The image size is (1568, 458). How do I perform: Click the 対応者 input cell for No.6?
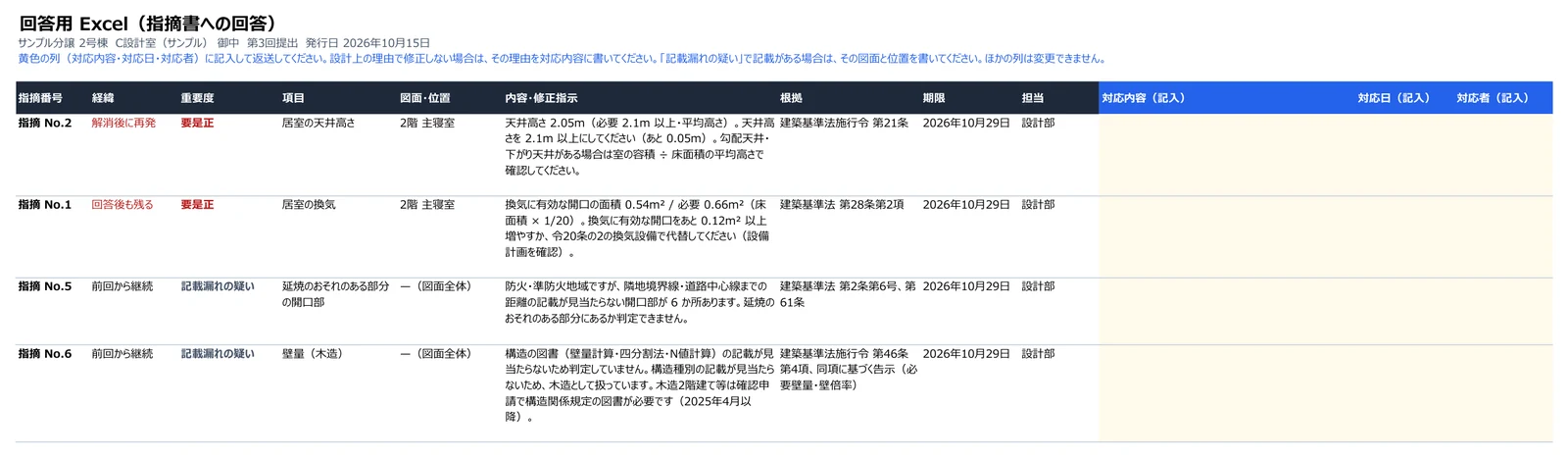1502,393
